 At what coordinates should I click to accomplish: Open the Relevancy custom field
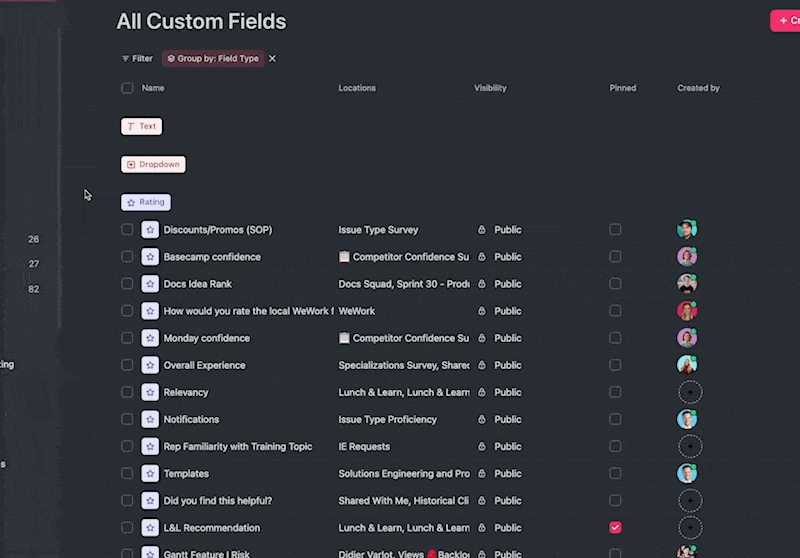coord(186,392)
